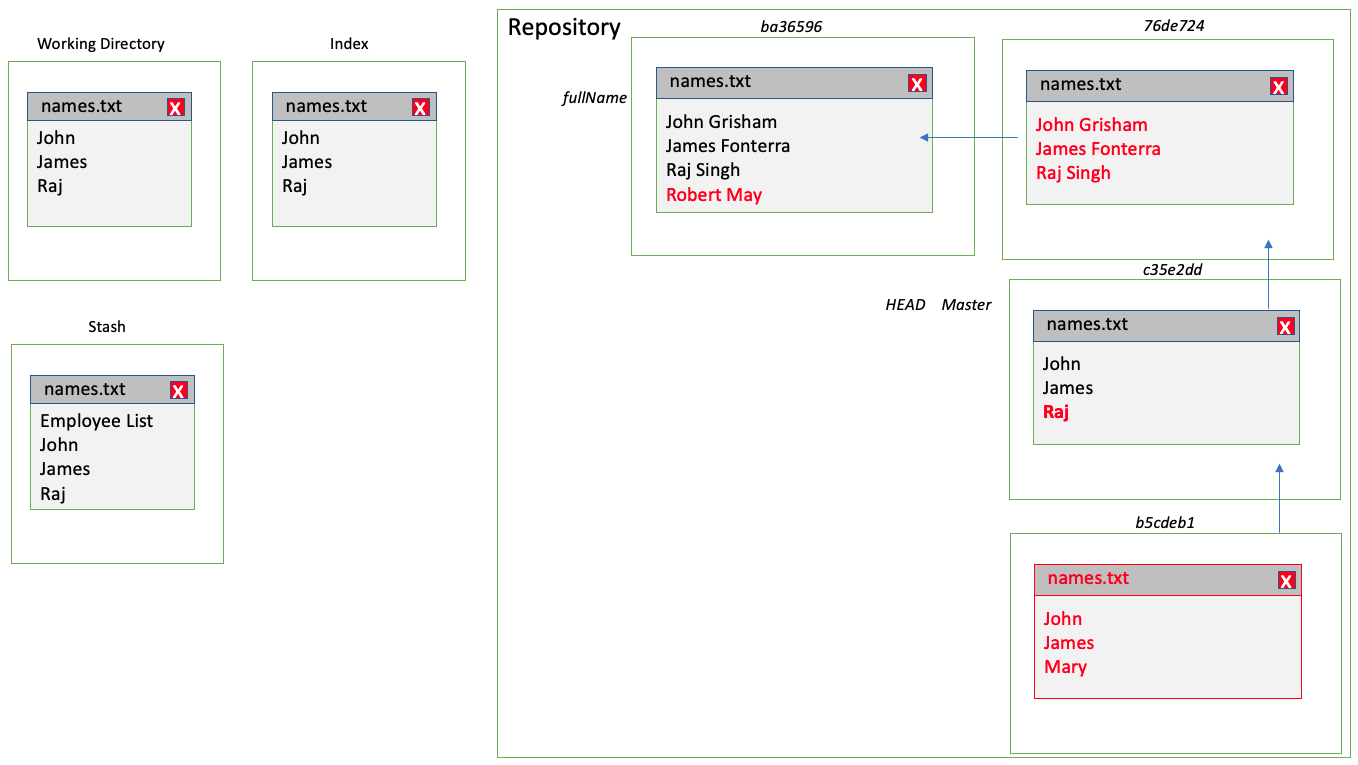
Task: Close names.txt in commit ba36596
Action: click(917, 83)
